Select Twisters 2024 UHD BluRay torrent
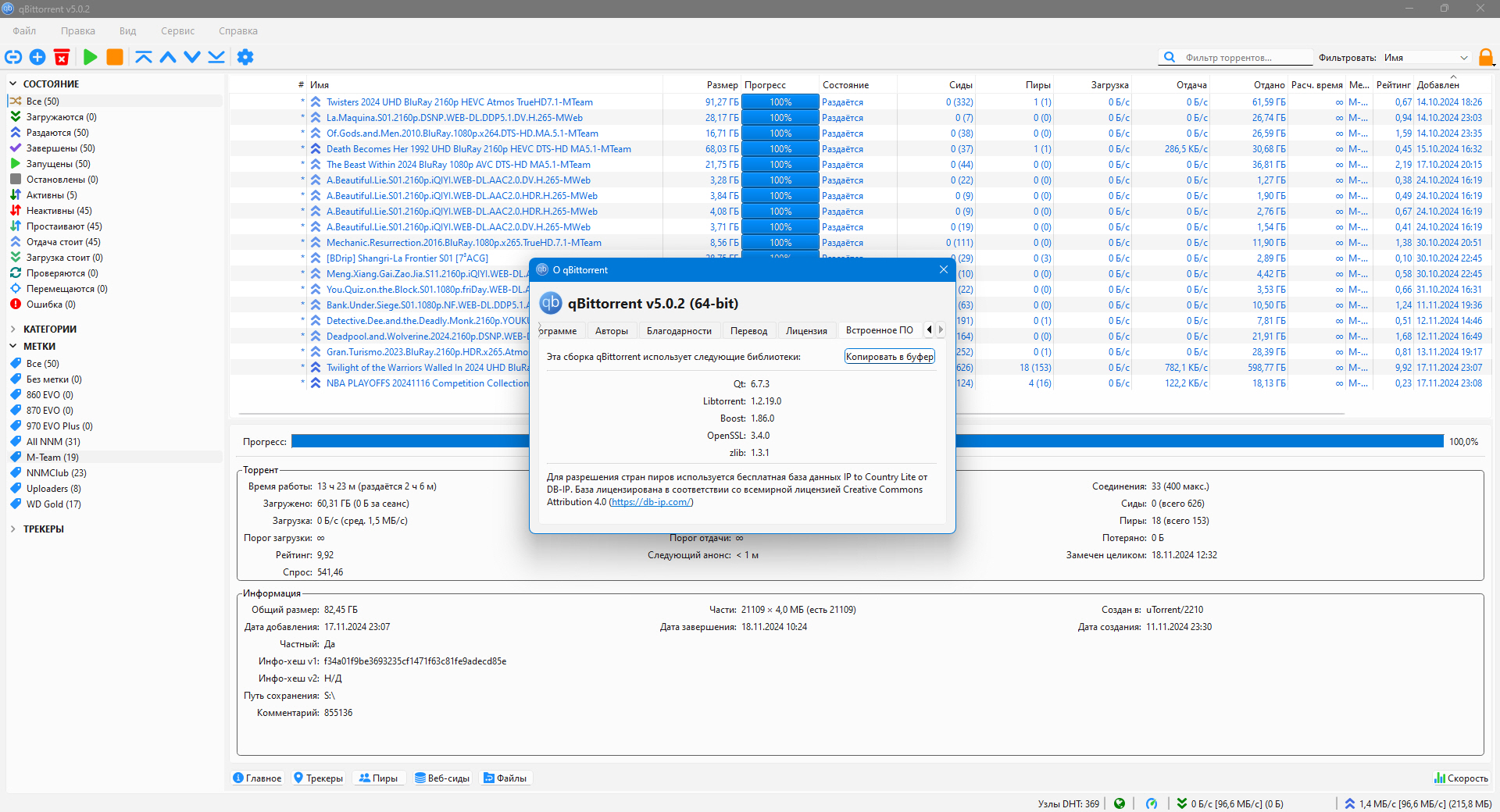Screen dimensions: 1500x812 459,102
